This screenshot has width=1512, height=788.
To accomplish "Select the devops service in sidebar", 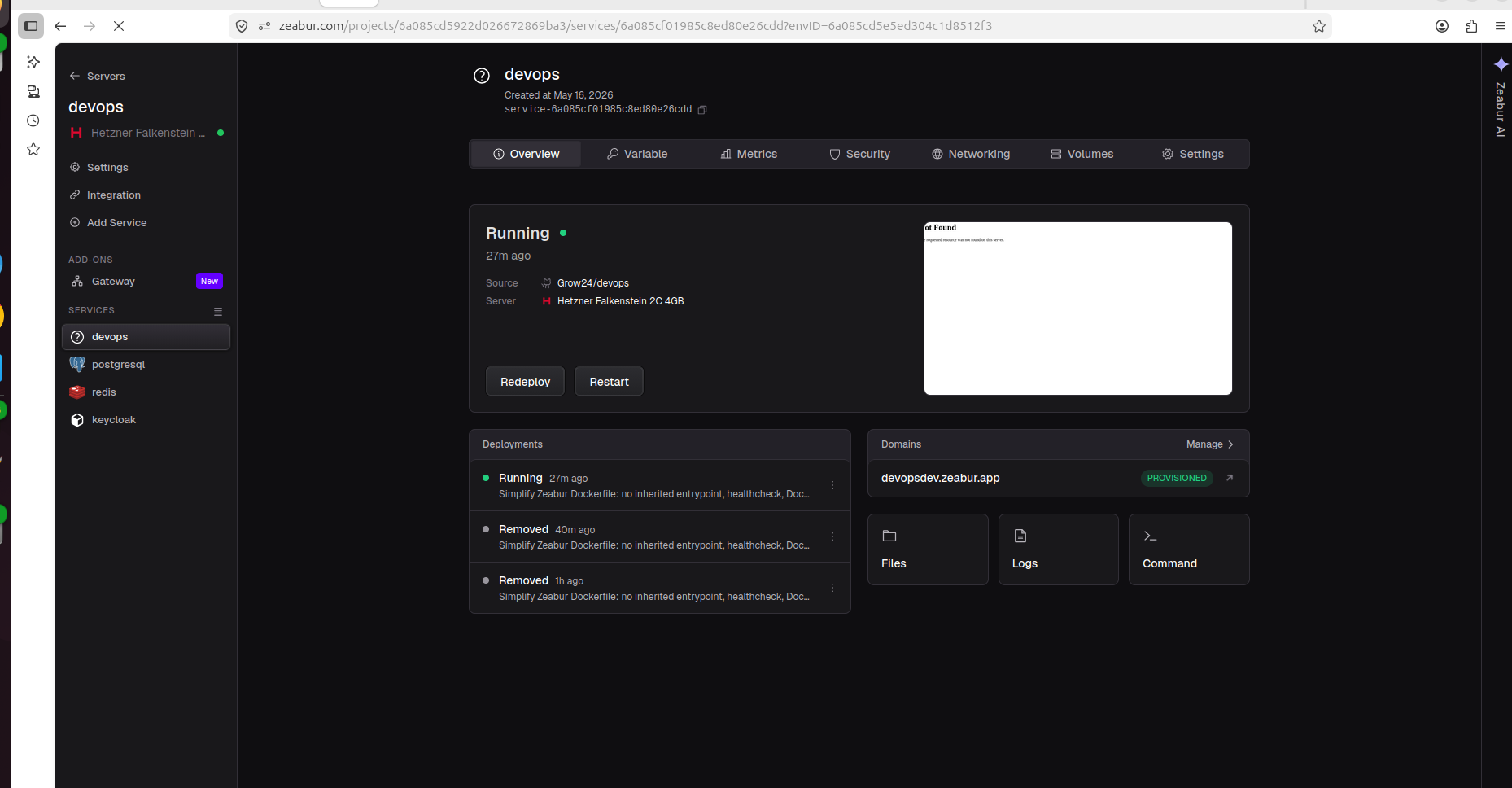I will click(x=146, y=337).
